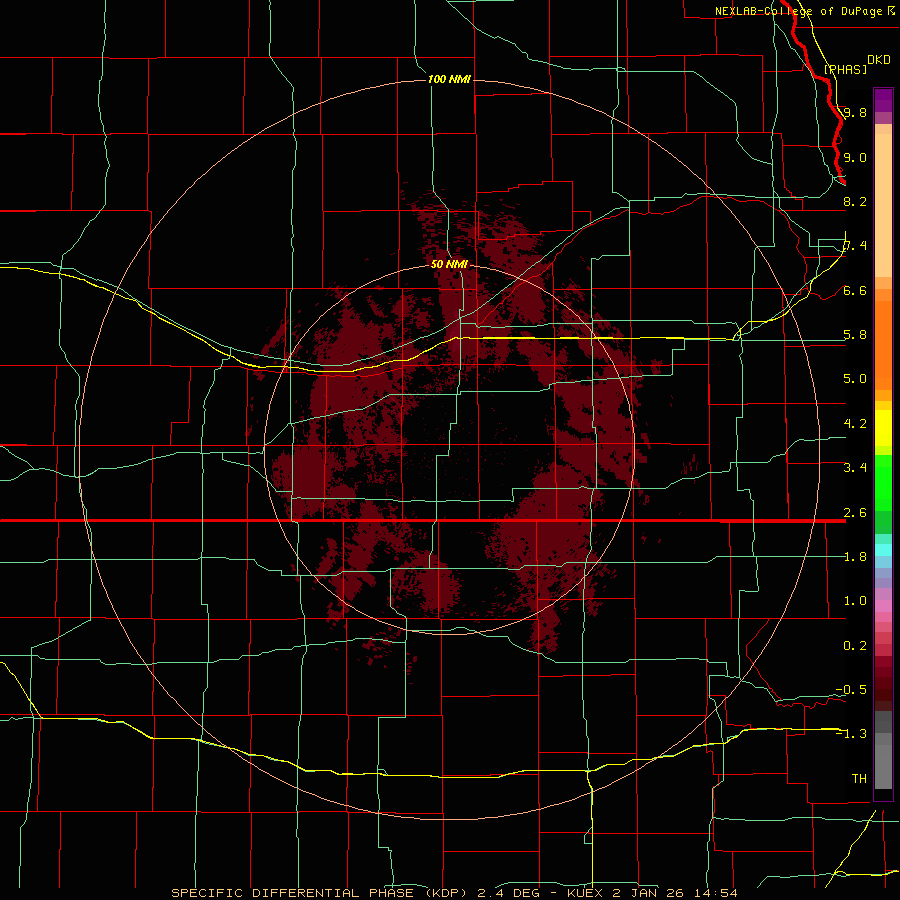Click the 9.8 value on the color scale
Viewport: 900px width, 900px height.
855,112
